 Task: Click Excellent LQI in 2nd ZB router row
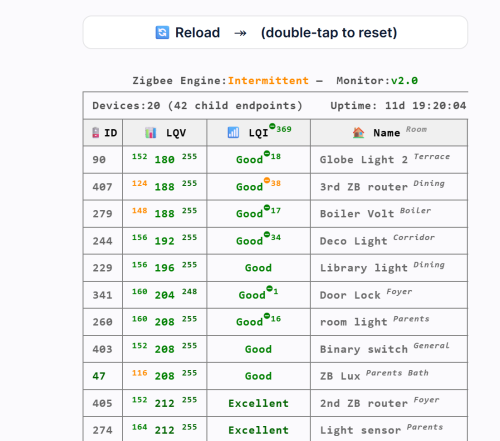point(258,404)
